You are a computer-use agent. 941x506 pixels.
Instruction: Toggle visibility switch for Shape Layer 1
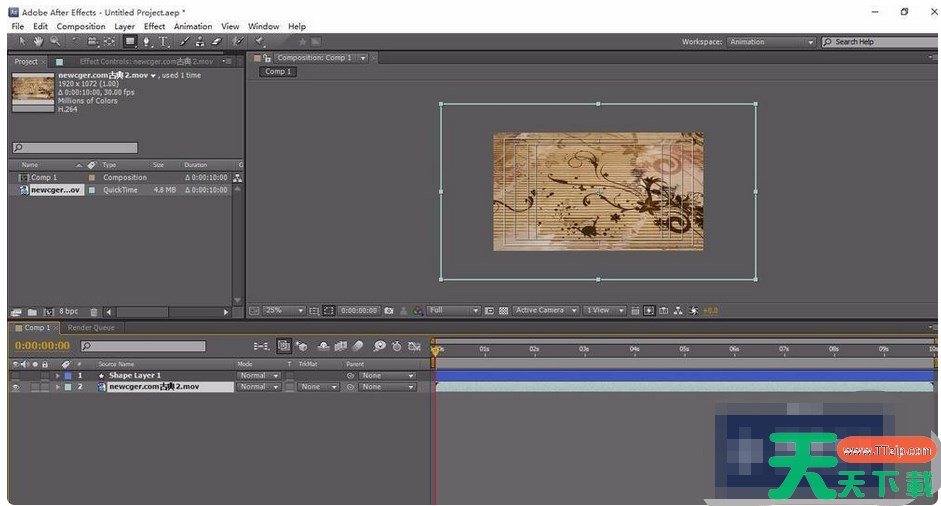pyautogui.click(x=15, y=376)
